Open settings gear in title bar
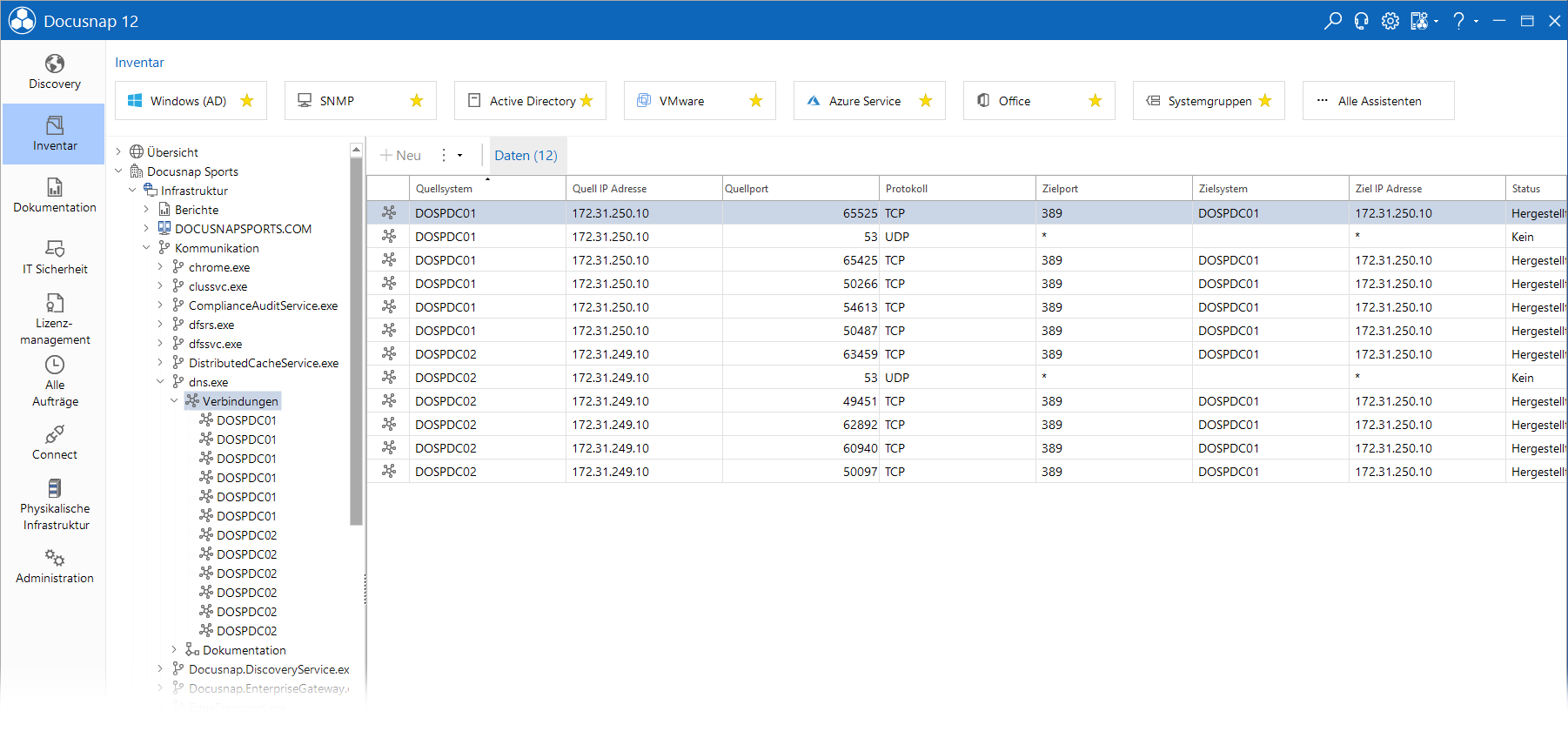This screenshot has width=1568, height=738. coord(1390,21)
